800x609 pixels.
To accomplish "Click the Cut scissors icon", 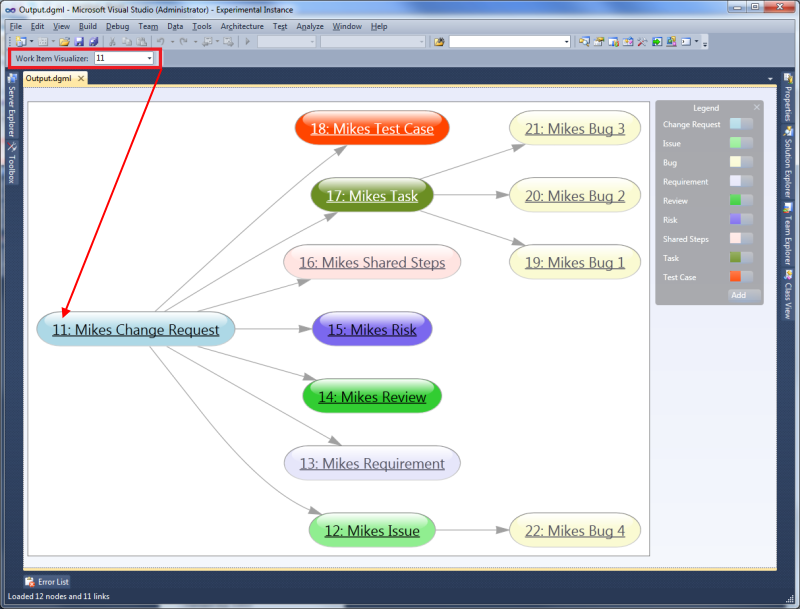I will [112, 42].
